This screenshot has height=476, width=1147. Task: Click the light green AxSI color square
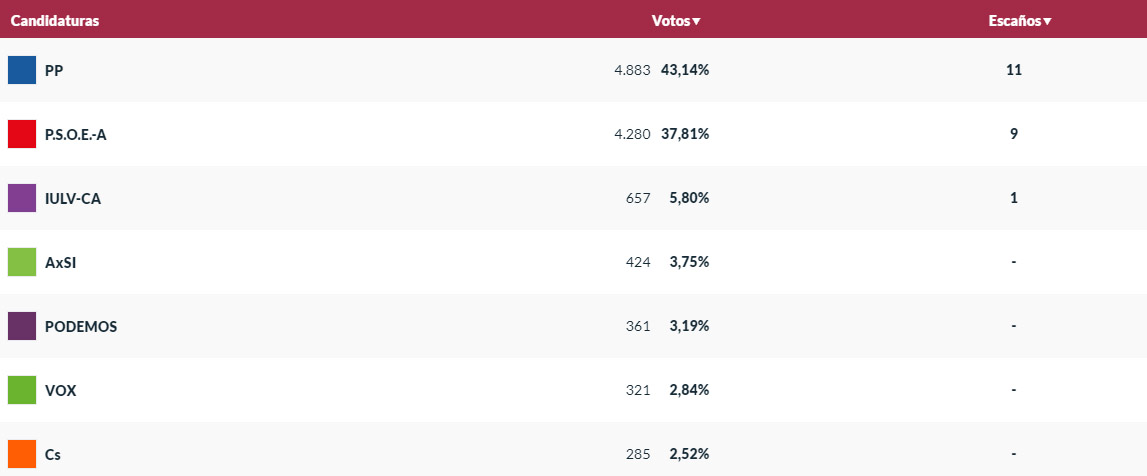pyautogui.click(x=22, y=262)
